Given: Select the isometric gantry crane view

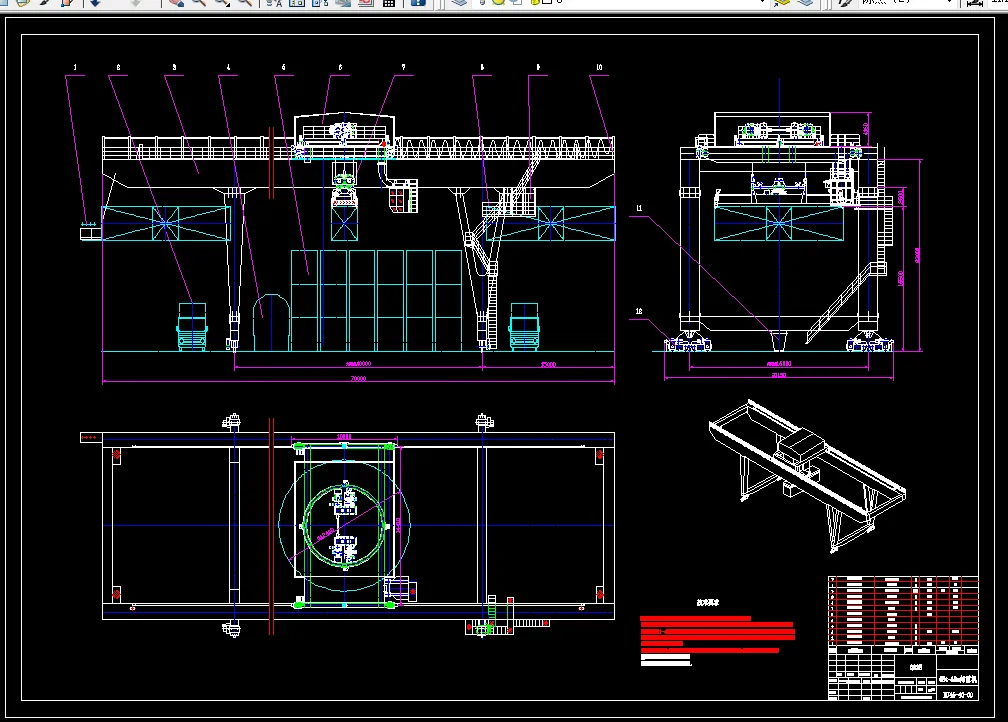Looking at the screenshot, I should [807, 476].
